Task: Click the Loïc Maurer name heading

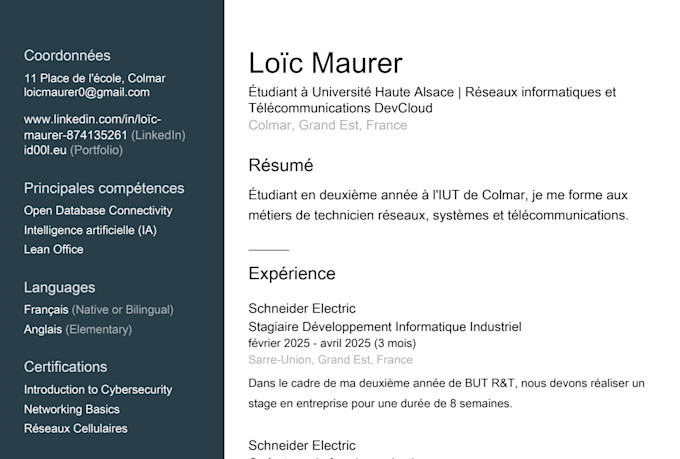Action: click(x=325, y=63)
